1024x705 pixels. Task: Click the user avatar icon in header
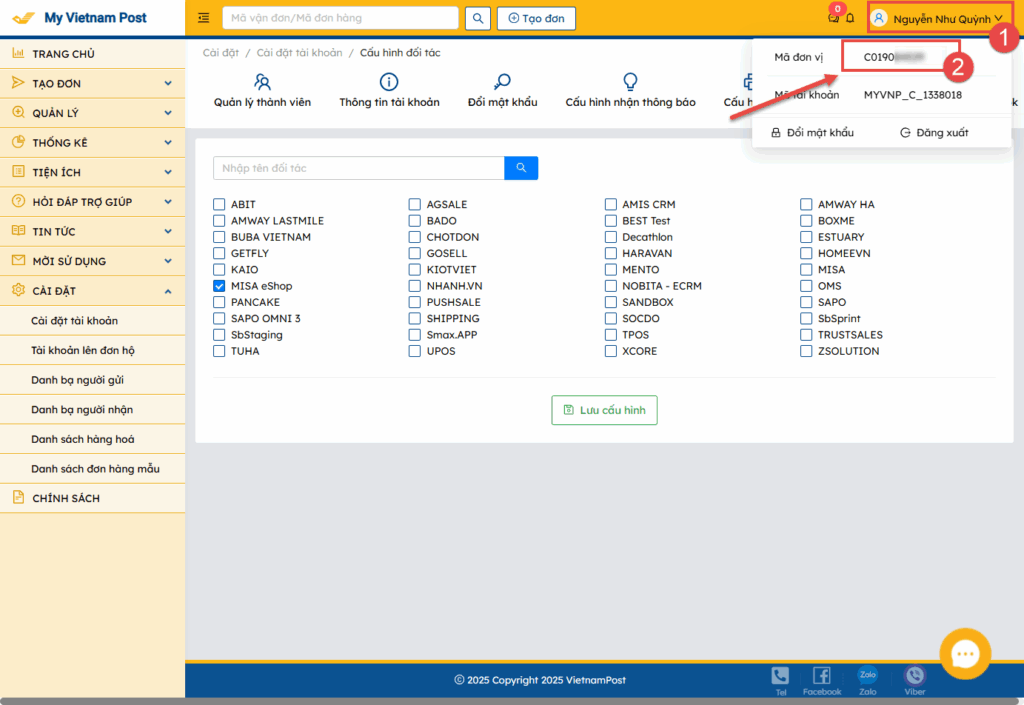[879, 18]
